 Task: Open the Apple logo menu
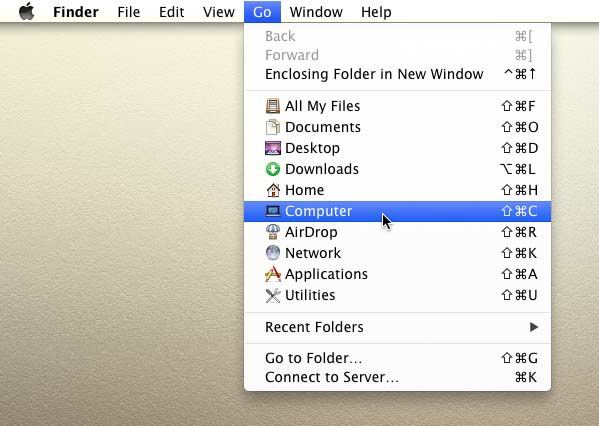[x=26, y=11]
